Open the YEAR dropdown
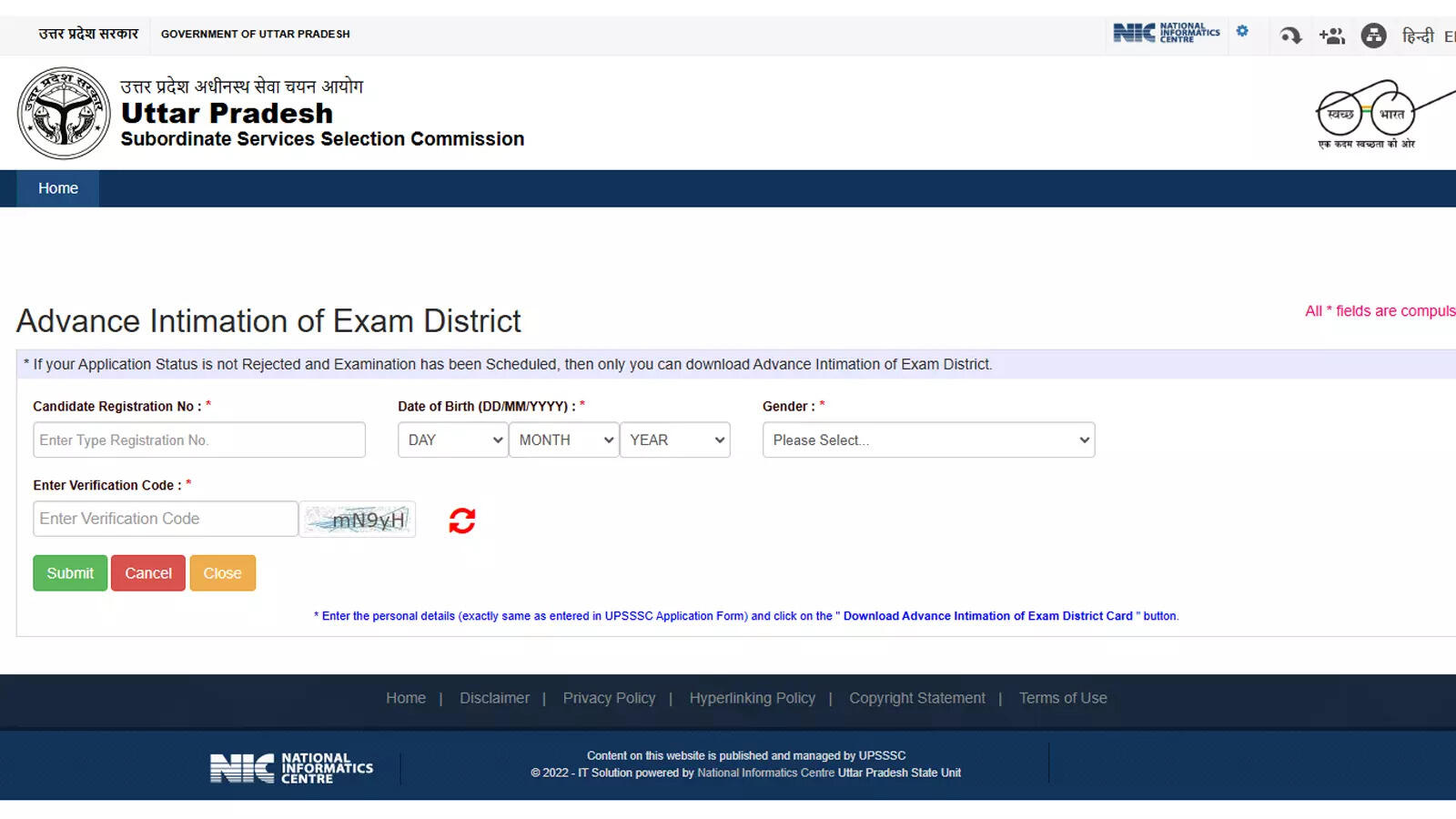1456x819 pixels. [675, 440]
